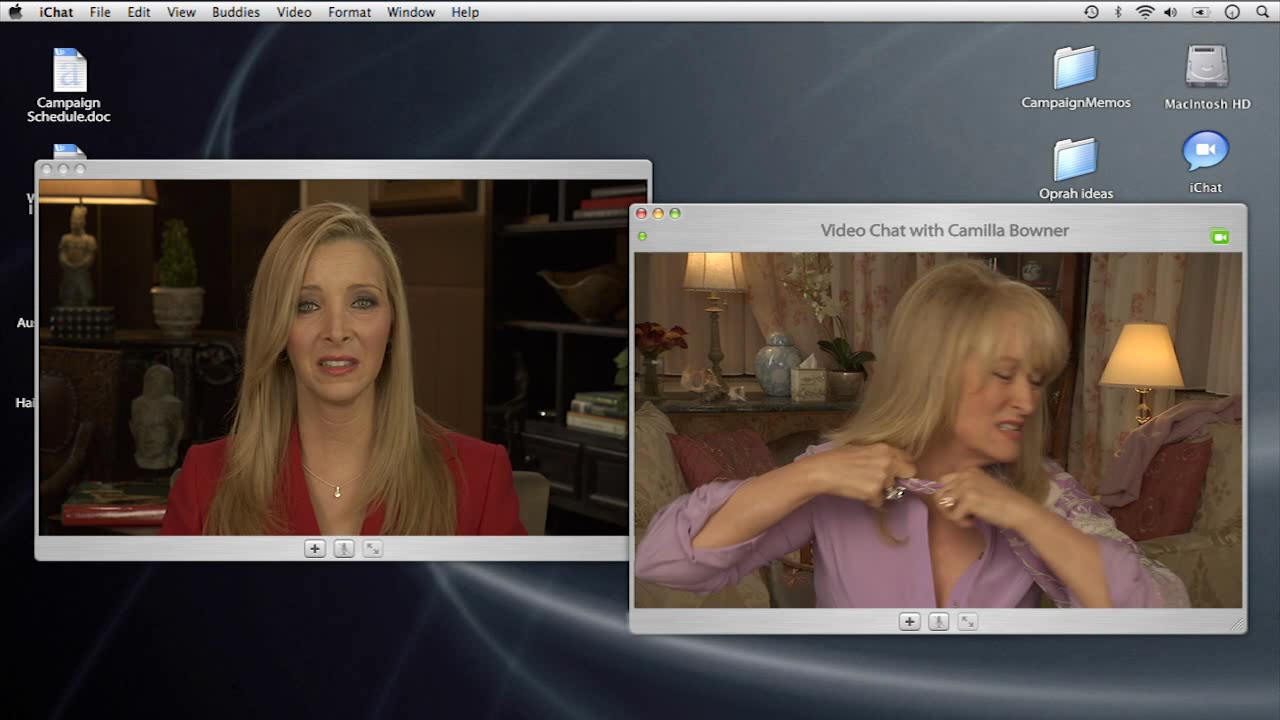Mute the microphone in Camilla Bowner chat

[938, 622]
